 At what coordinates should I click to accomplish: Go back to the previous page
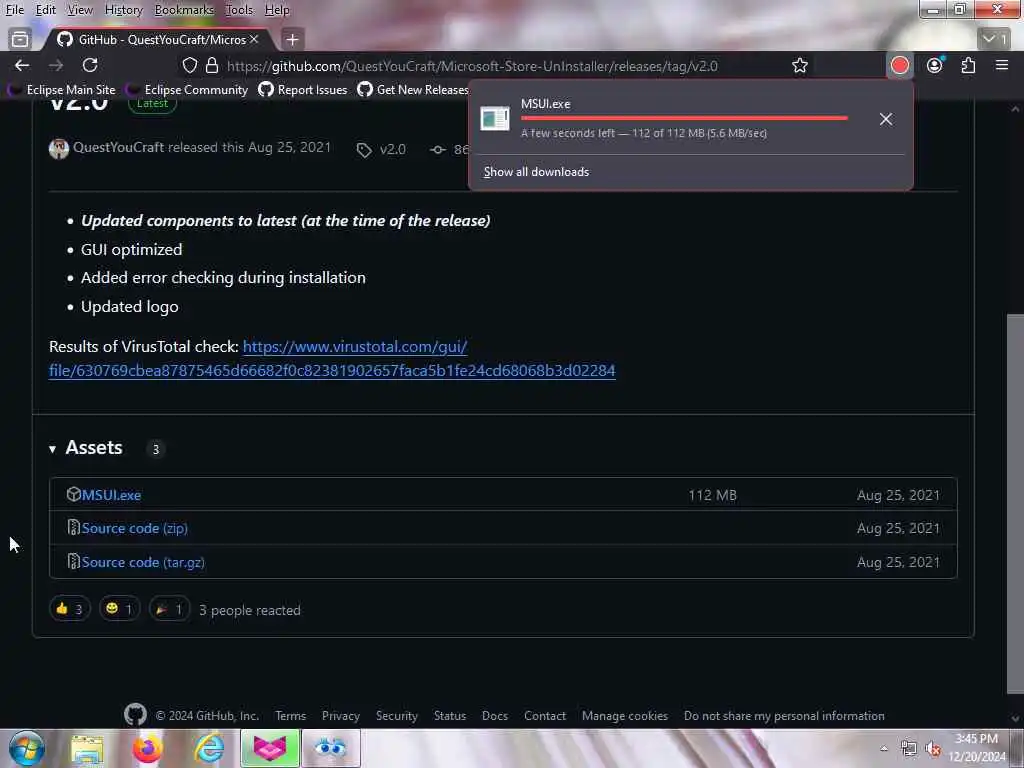[22, 65]
